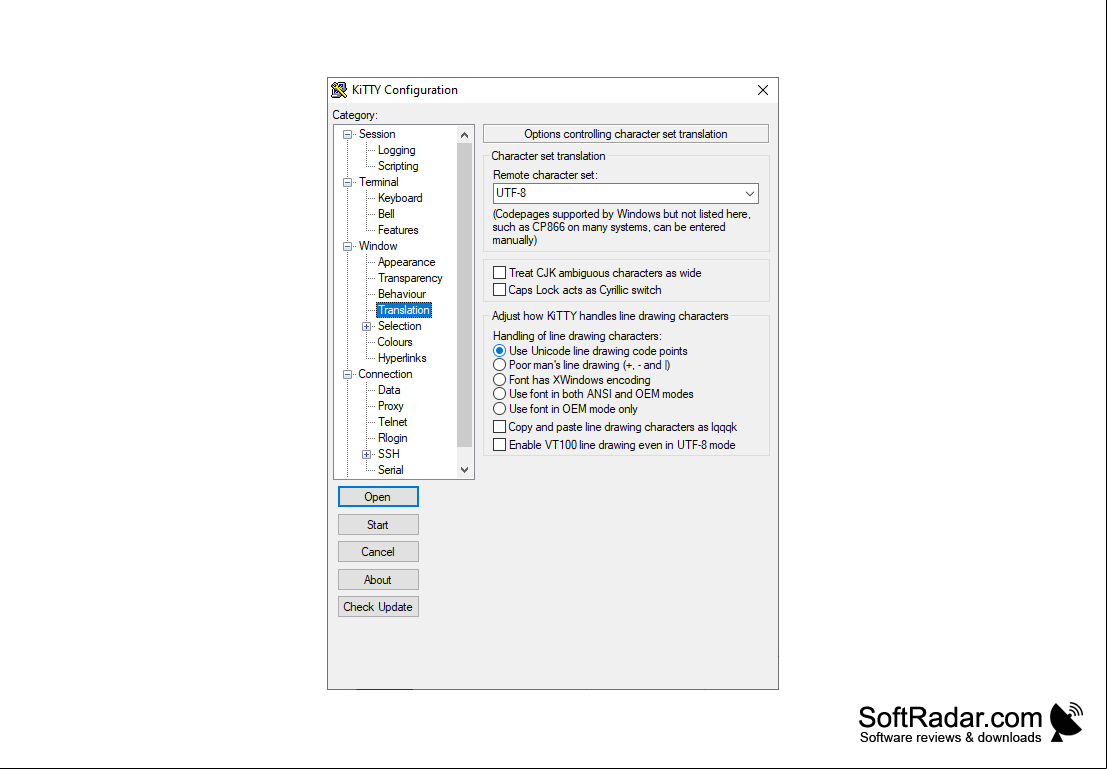Collapse the Connection tree node
The image size is (1107, 769).
point(347,374)
